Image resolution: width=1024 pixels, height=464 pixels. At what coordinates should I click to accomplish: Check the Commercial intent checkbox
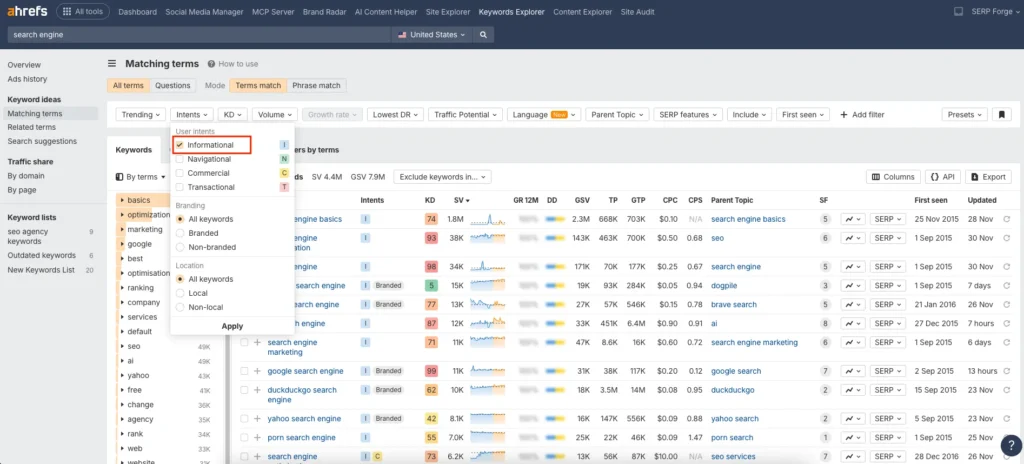[180, 173]
